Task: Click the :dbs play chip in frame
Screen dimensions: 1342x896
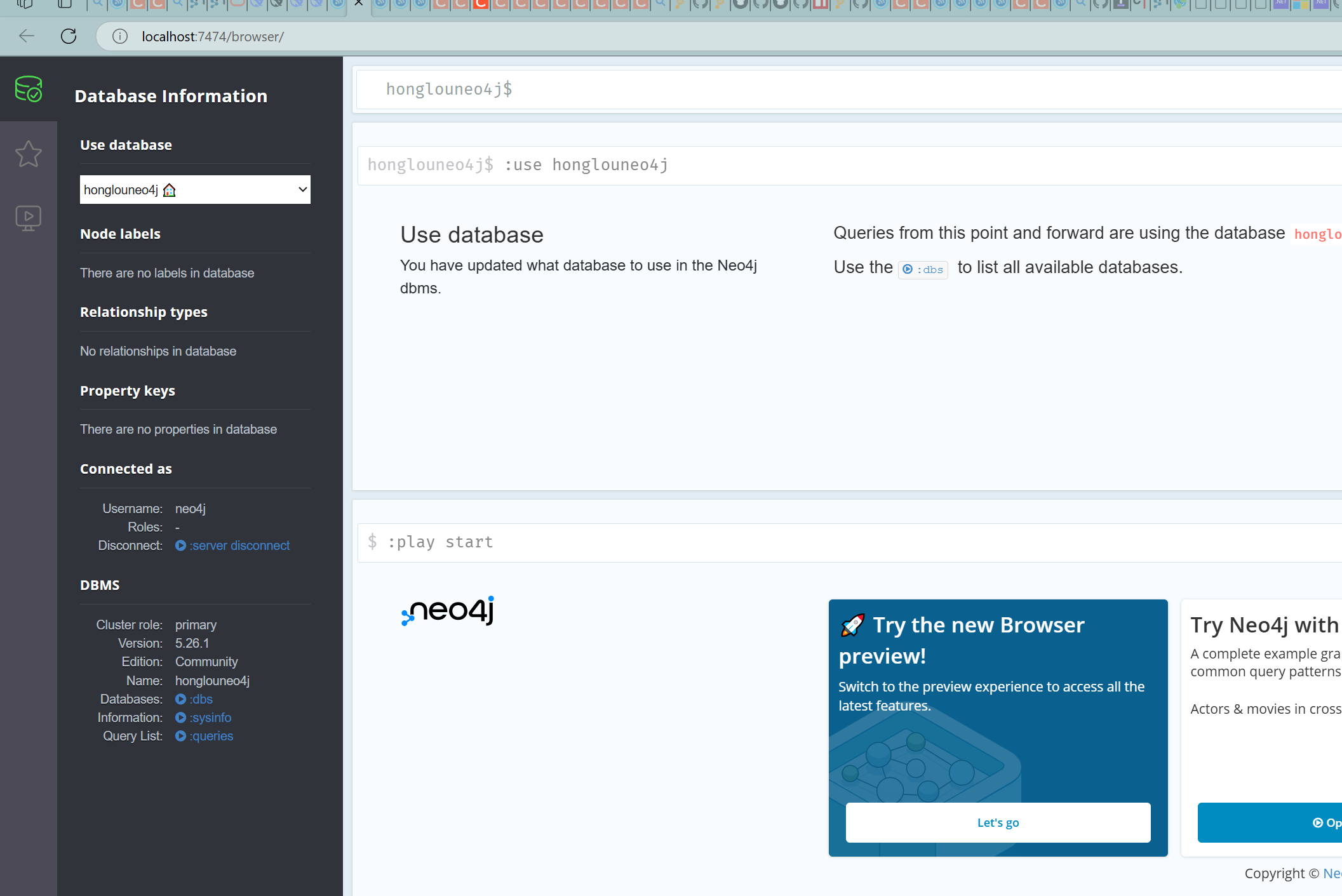Action: point(923,270)
